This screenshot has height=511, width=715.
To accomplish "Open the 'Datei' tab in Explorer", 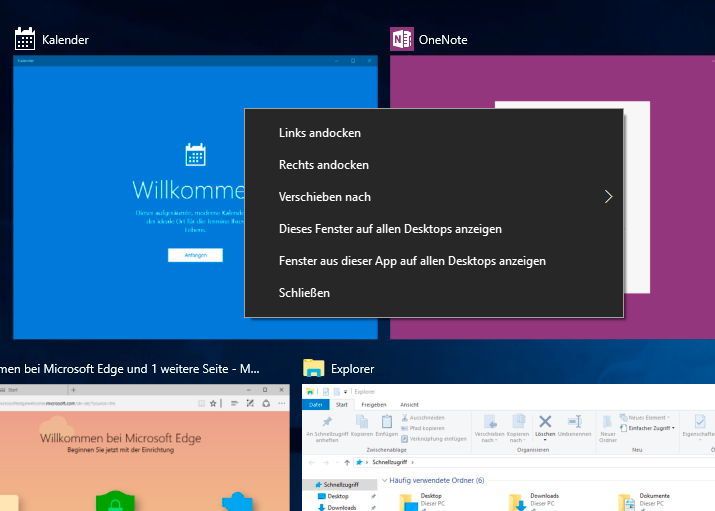I will [x=316, y=404].
